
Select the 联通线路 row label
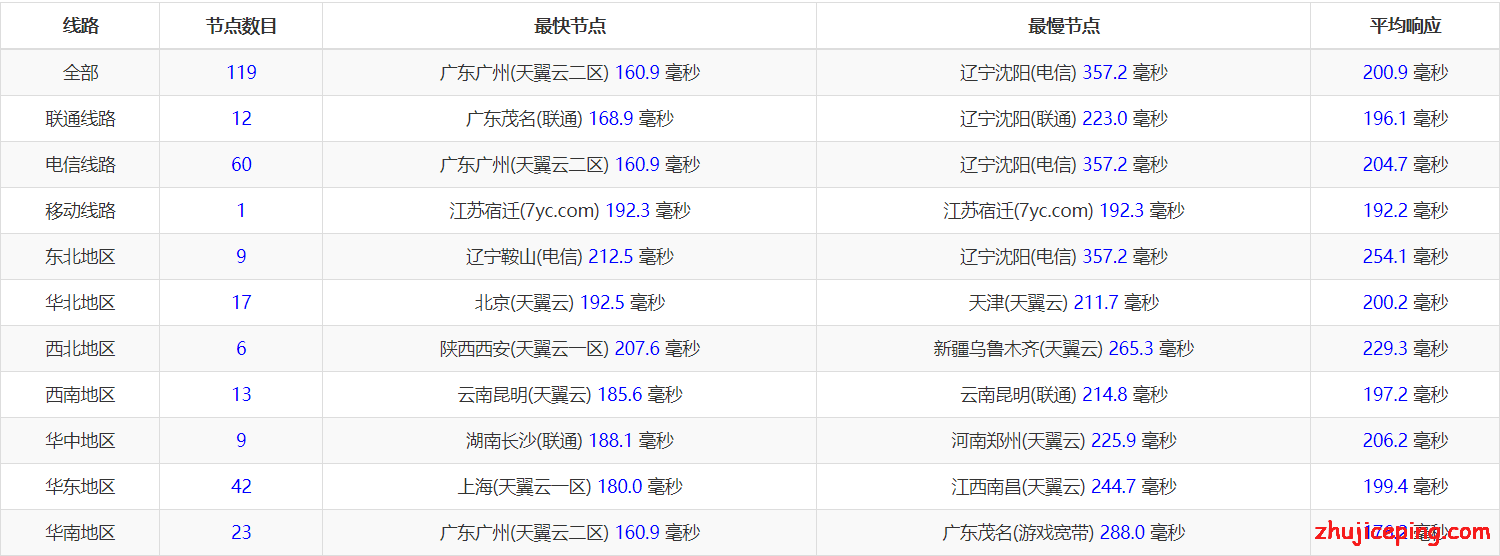coord(80,118)
